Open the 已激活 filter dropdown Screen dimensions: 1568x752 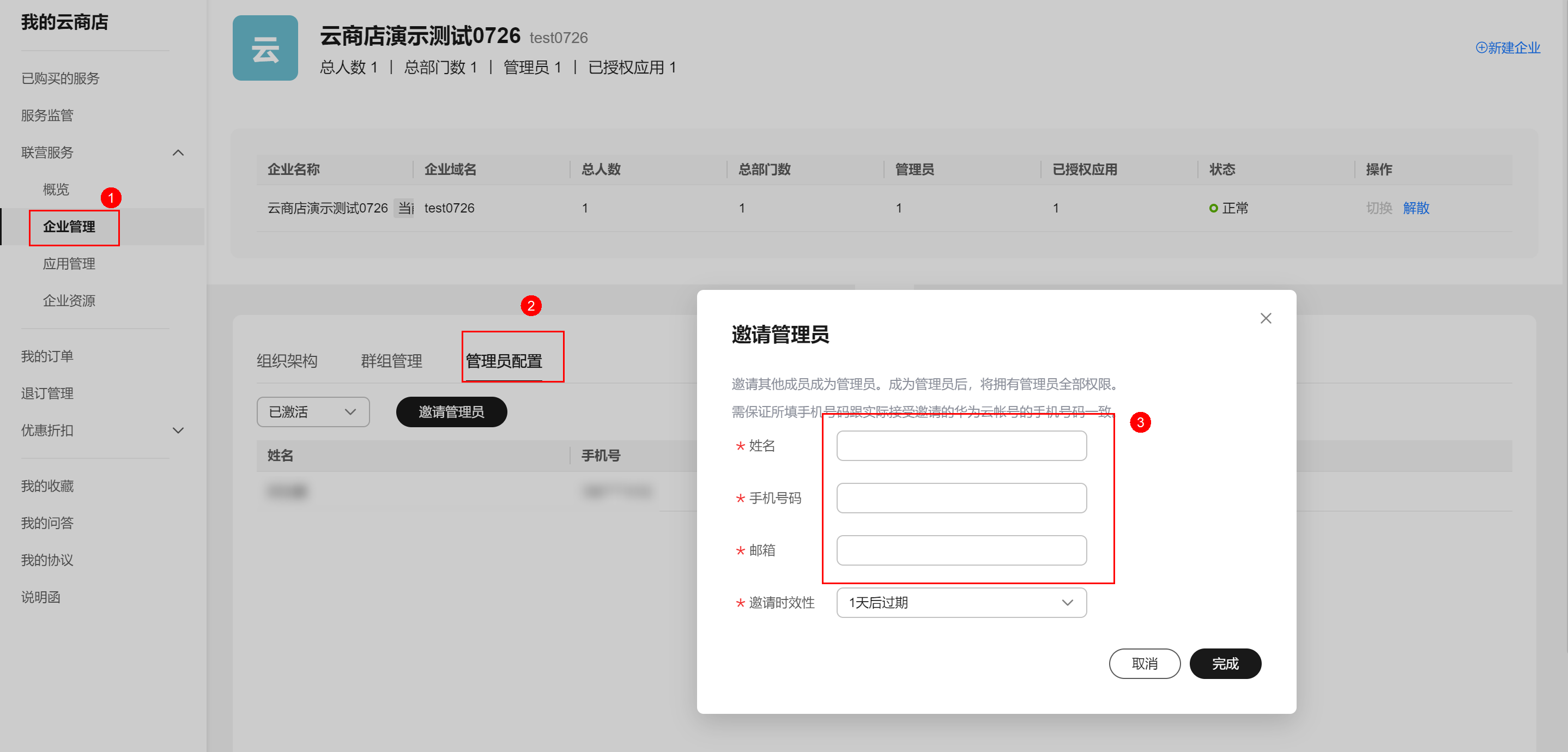point(313,412)
